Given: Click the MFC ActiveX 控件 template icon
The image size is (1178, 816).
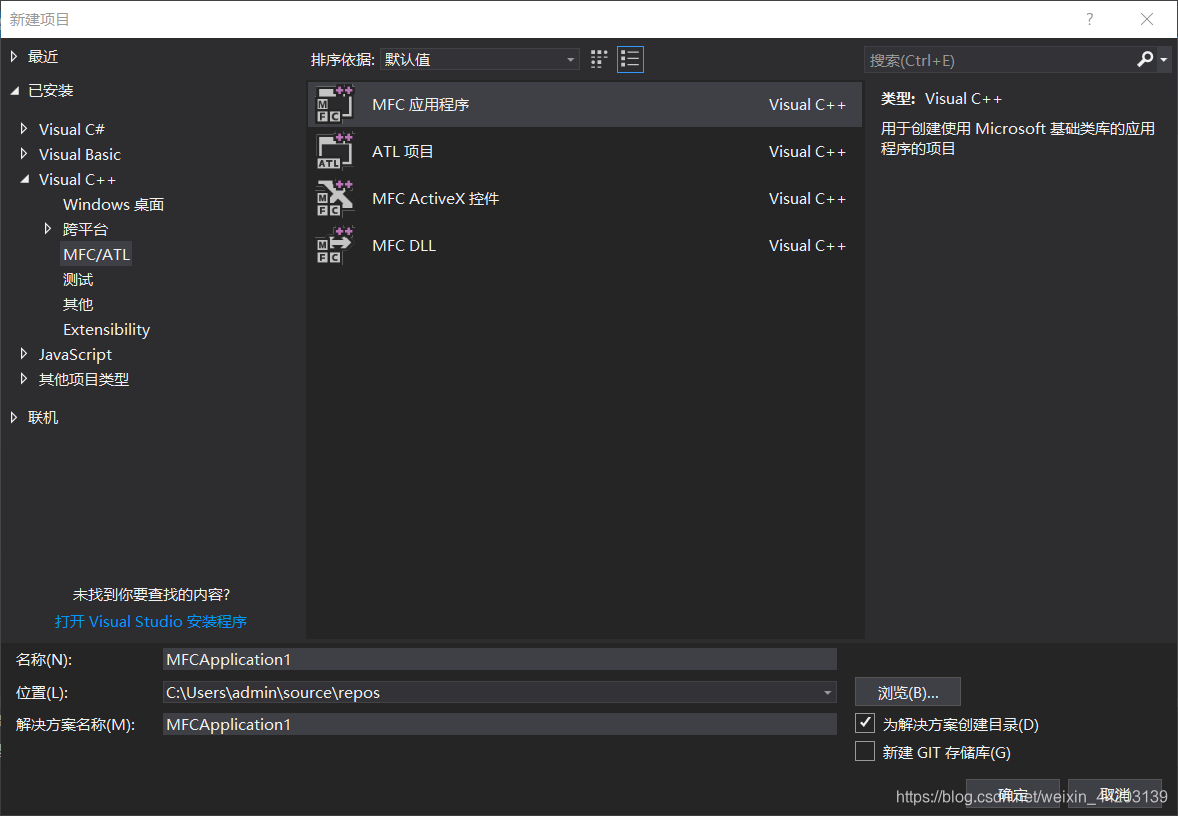Looking at the screenshot, I should [x=334, y=198].
